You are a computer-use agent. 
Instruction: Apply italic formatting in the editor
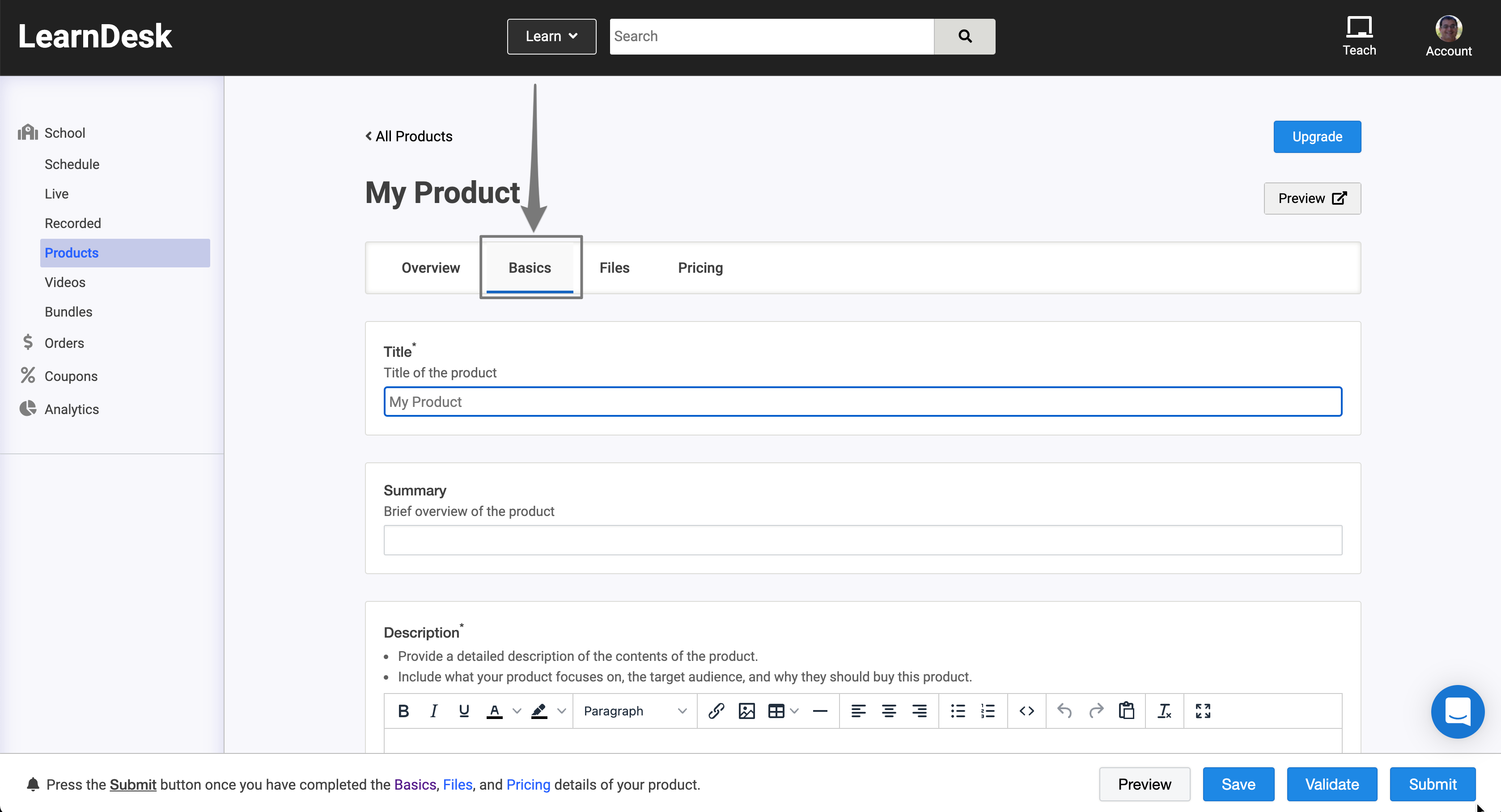coord(433,710)
